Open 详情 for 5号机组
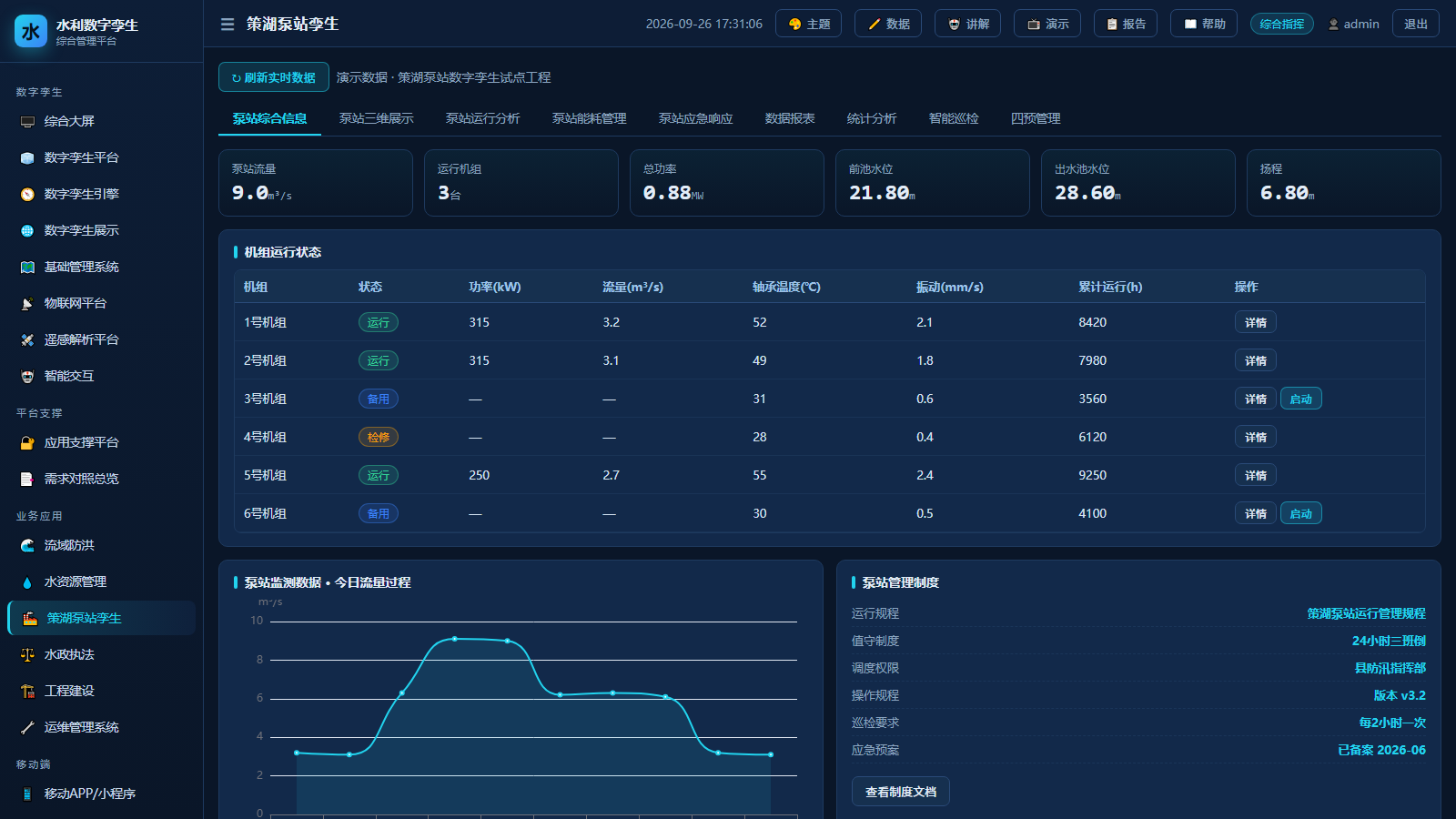The image size is (1456, 819). point(1256,475)
